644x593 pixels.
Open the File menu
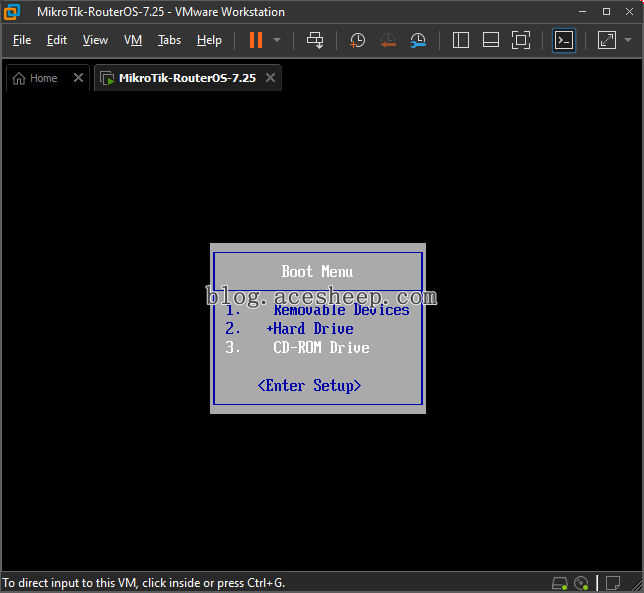click(22, 40)
